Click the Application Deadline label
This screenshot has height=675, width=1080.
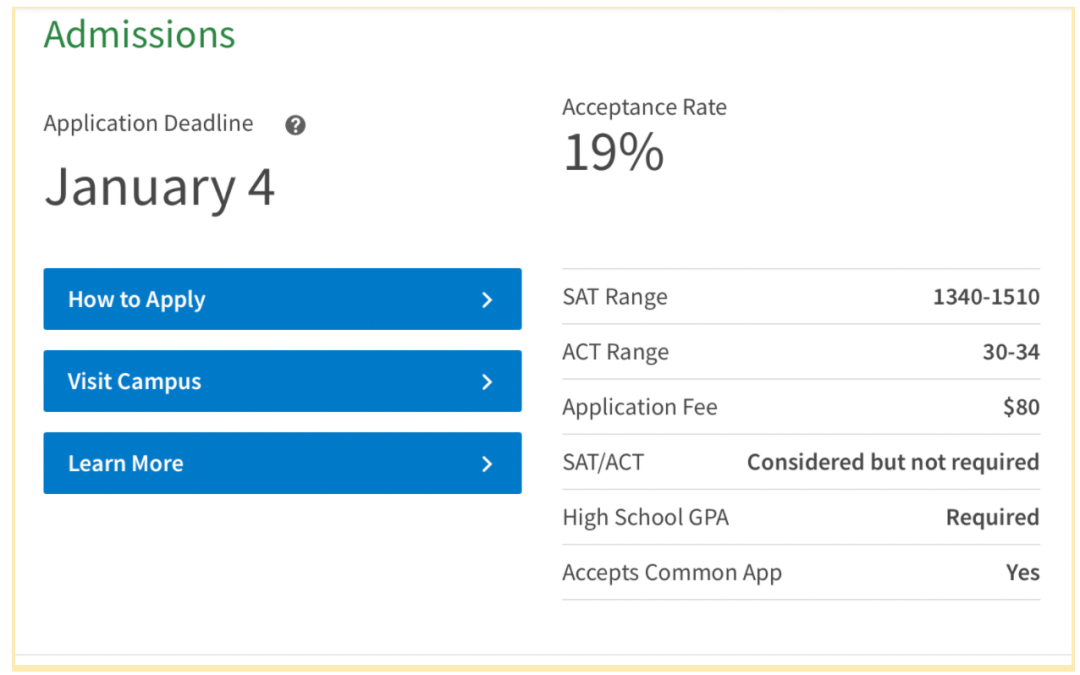click(x=149, y=124)
